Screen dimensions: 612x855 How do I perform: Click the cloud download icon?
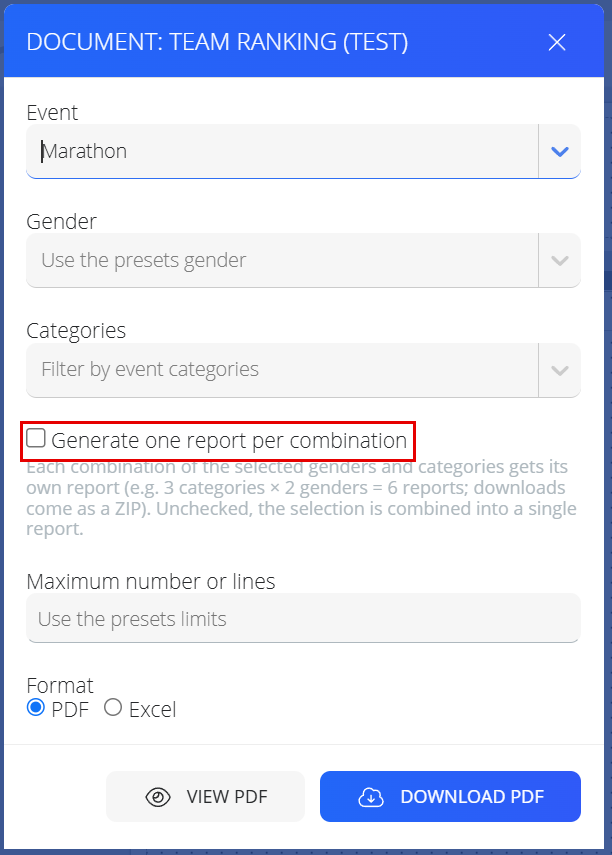point(371,797)
